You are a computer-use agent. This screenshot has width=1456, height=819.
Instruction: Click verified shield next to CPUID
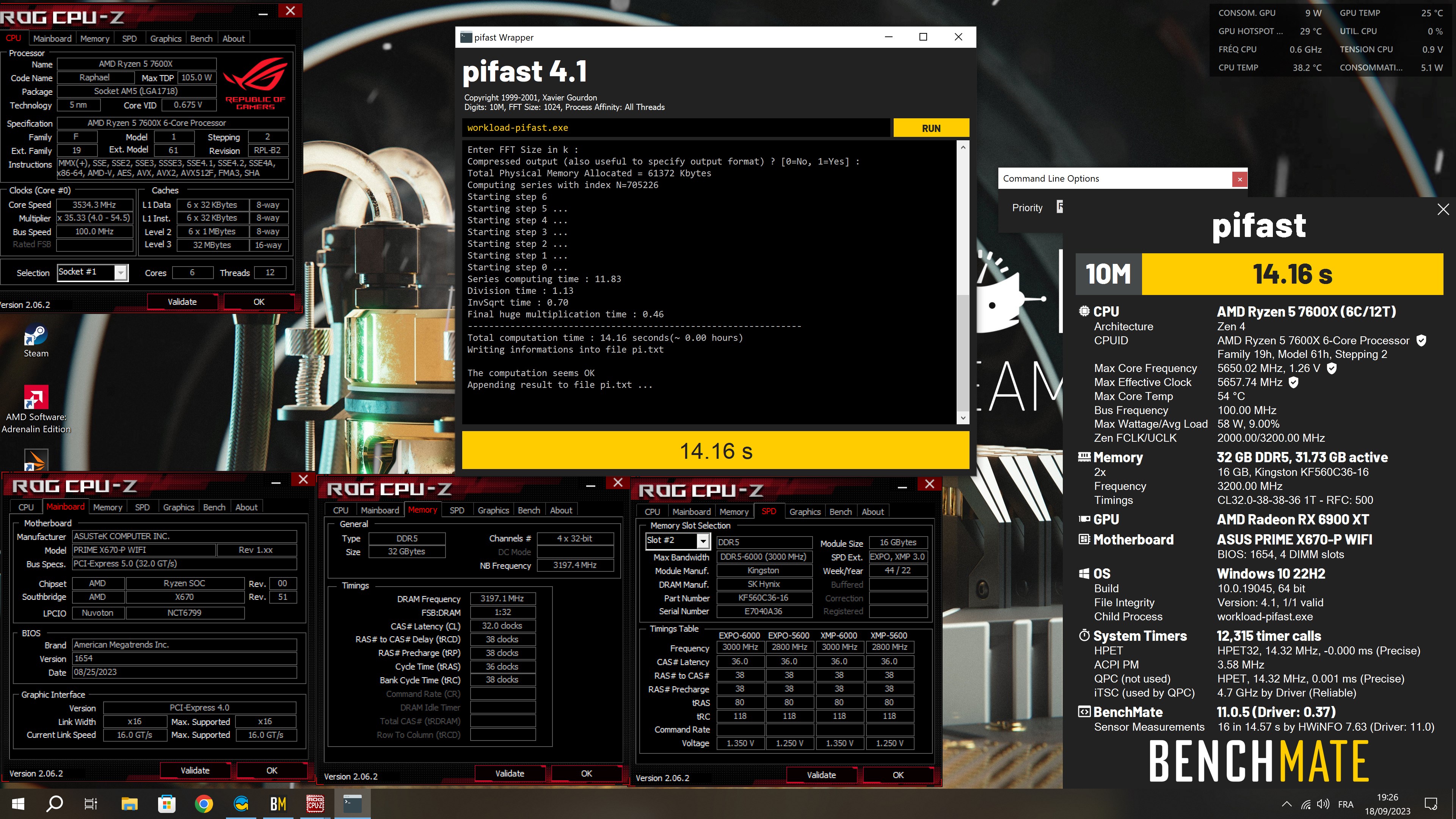(x=1421, y=340)
